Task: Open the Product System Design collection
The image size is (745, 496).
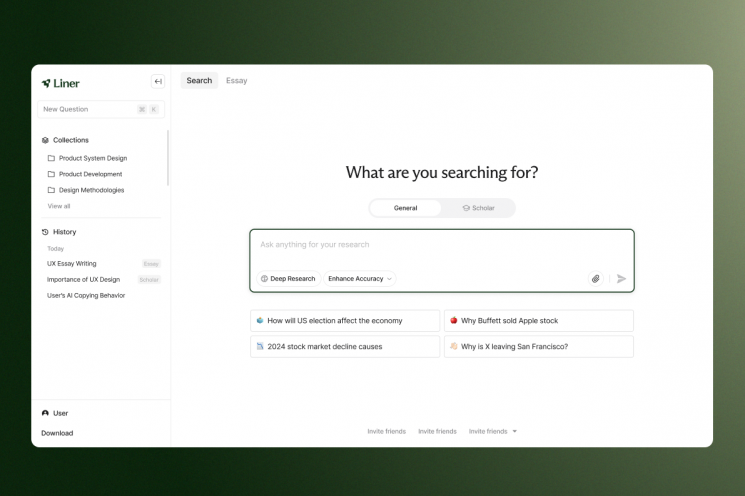Action: pyautogui.click(x=93, y=158)
